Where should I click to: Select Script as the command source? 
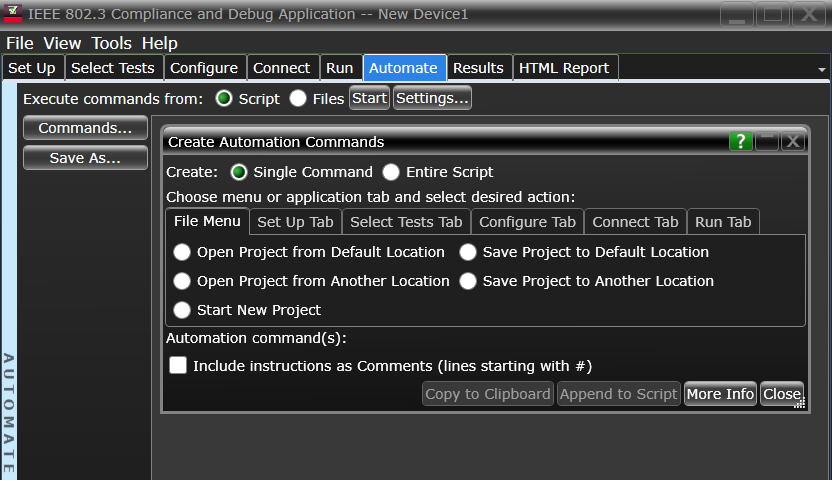pyautogui.click(x=224, y=98)
